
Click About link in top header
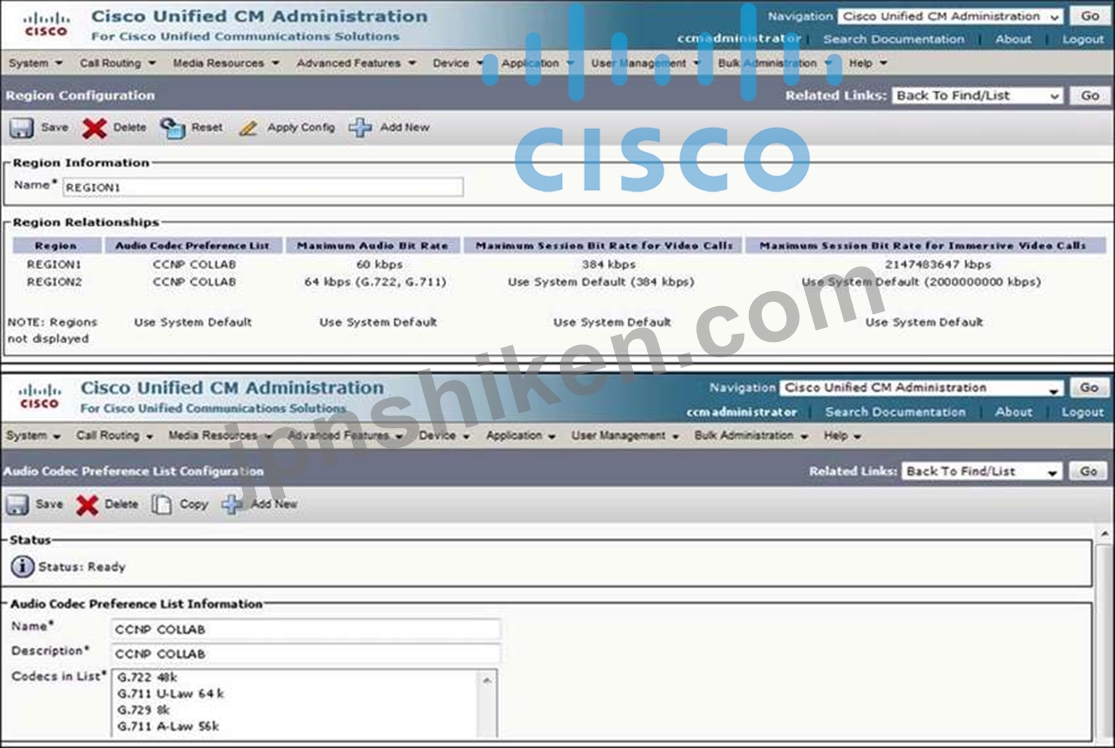coord(1013,39)
